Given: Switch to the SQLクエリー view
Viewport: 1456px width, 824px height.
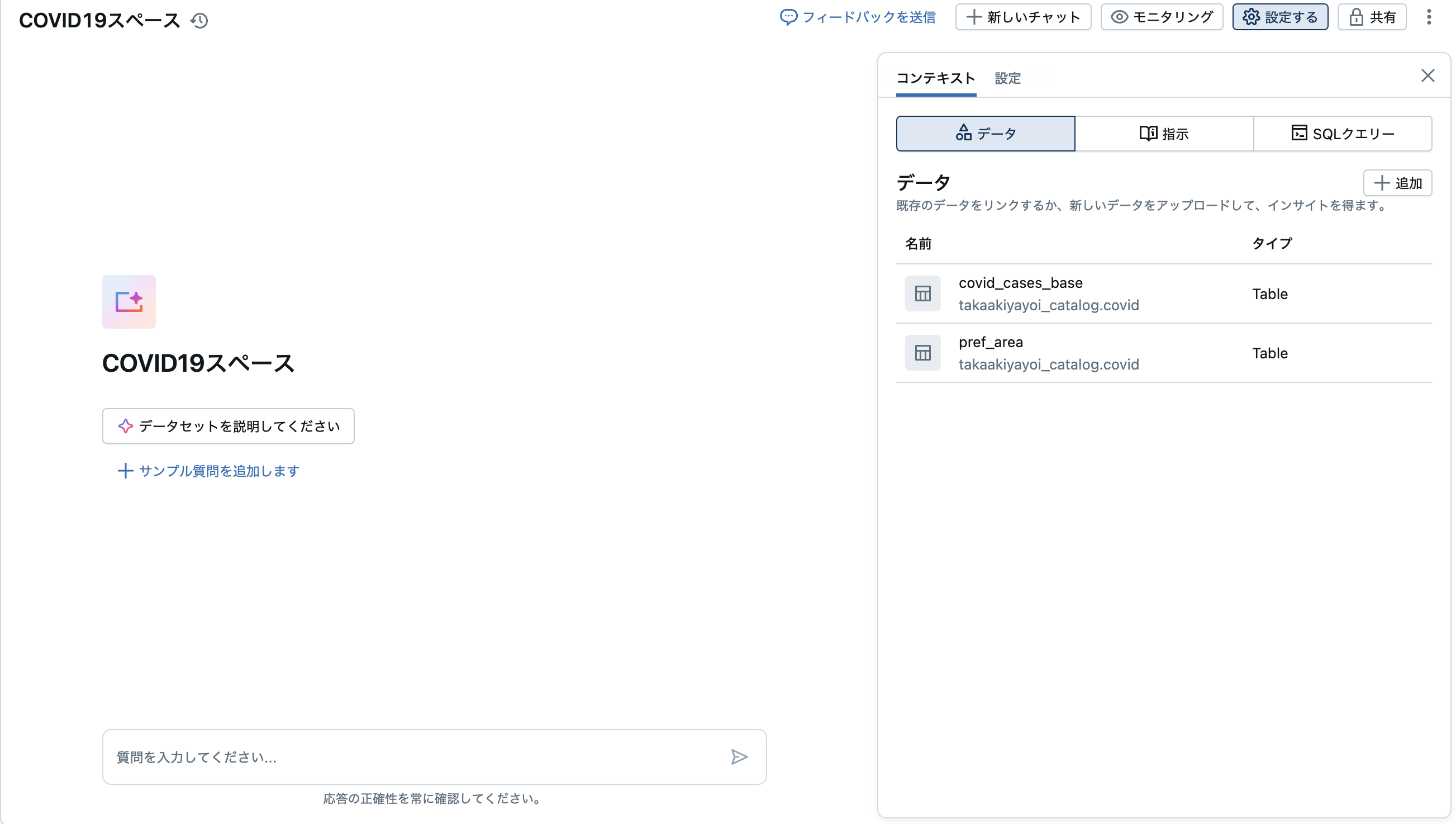Looking at the screenshot, I should click(x=1343, y=134).
